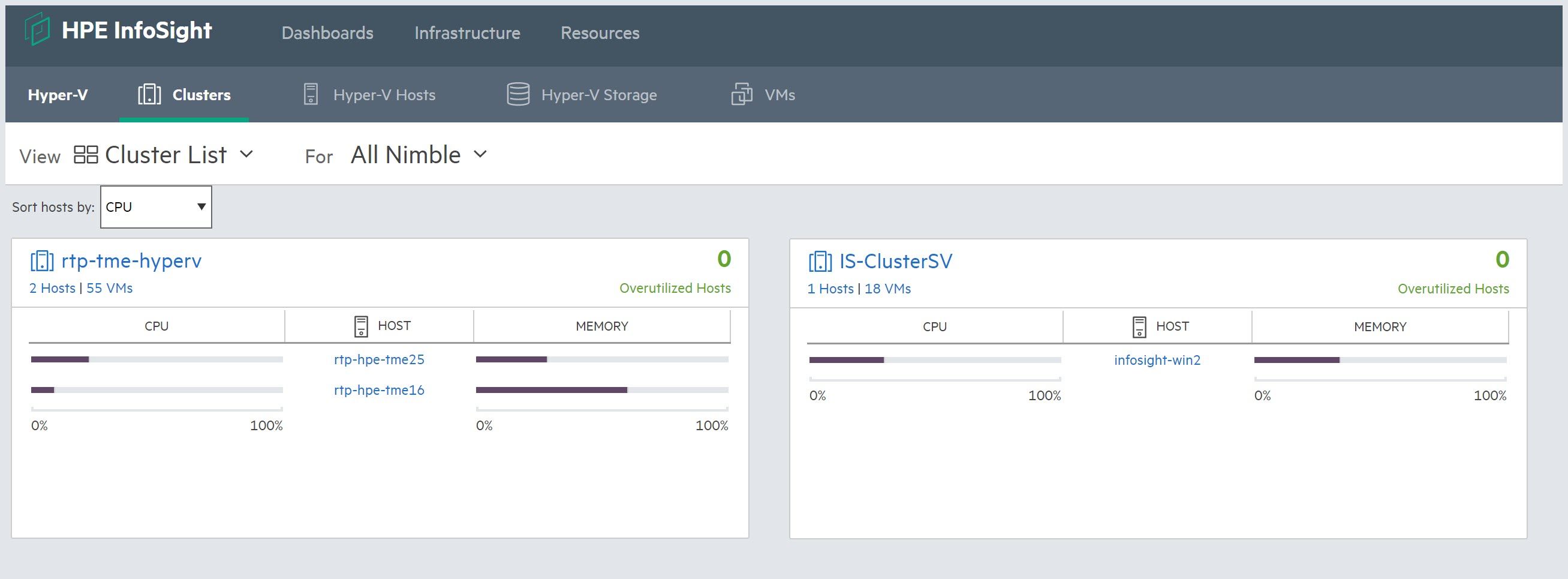Click the MEMORY column header in rtp-tme-hyperv
1568x579 pixels.
click(x=602, y=326)
